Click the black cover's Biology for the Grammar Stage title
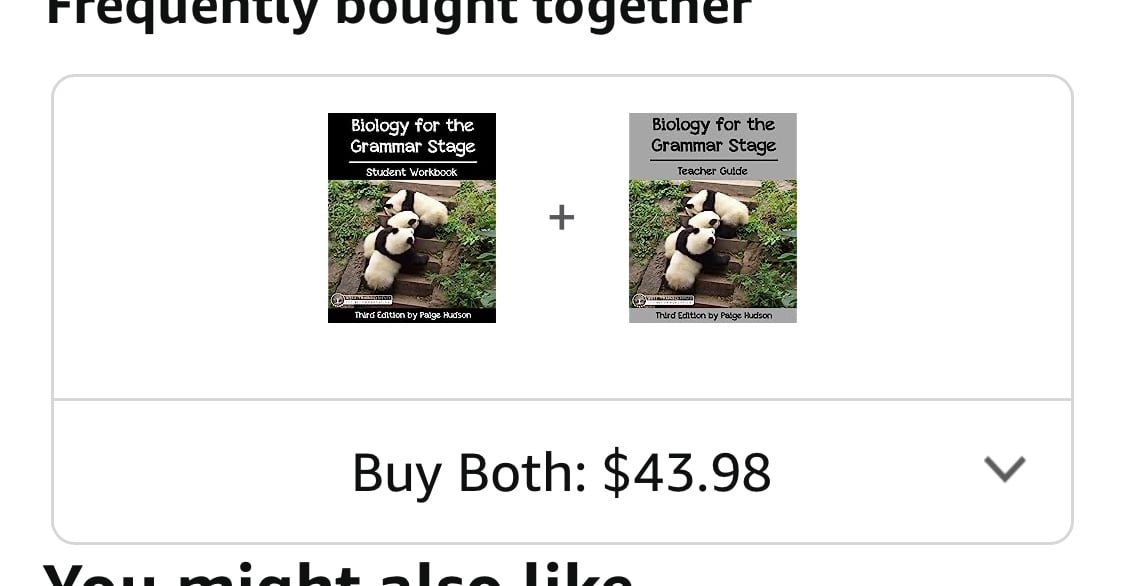Viewport: 1125px width, 586px height. point(413,136)
